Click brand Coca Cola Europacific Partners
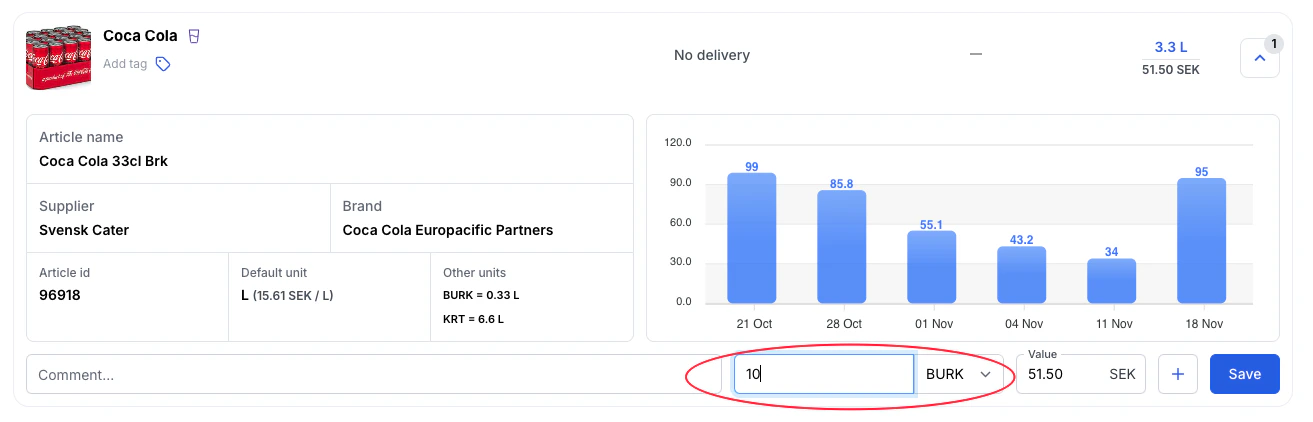The image size is (1313, 422). [448, 230]
